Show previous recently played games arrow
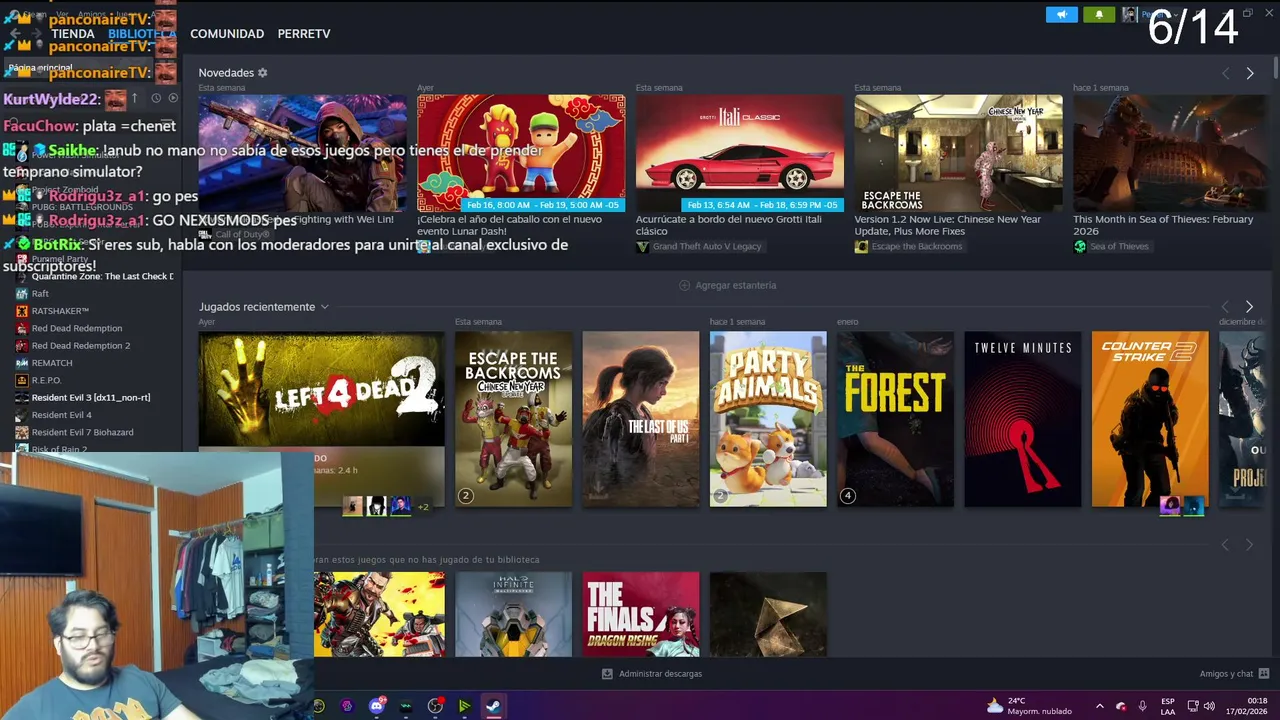Screen dimensions: 1280x720 coord(1225,307)
